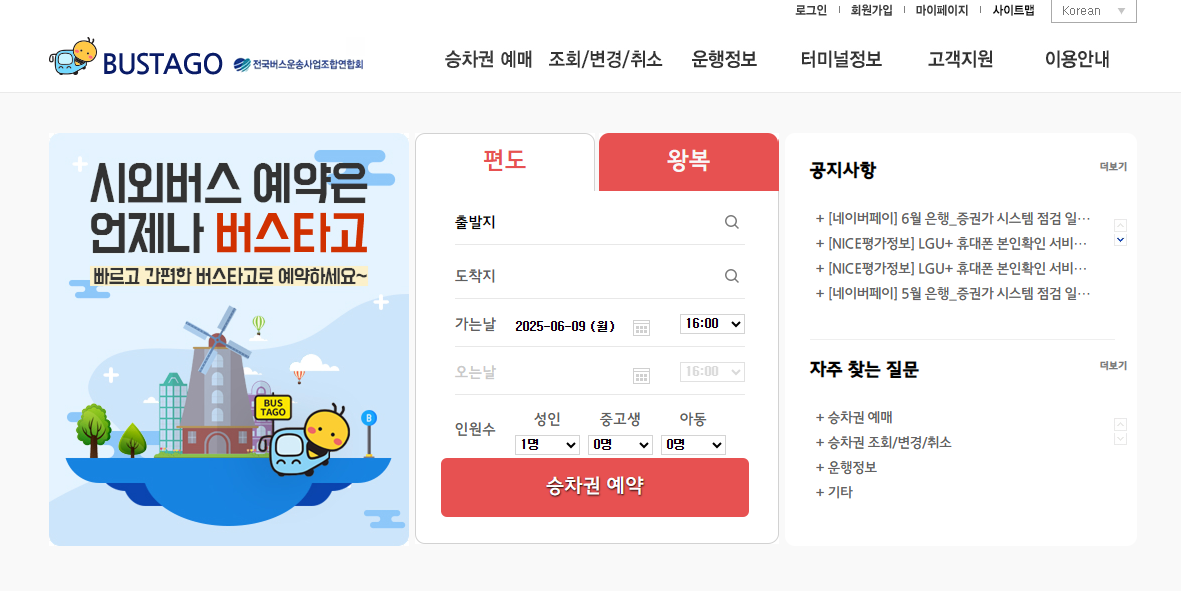Click notice list up arrow

[1120, 226]
